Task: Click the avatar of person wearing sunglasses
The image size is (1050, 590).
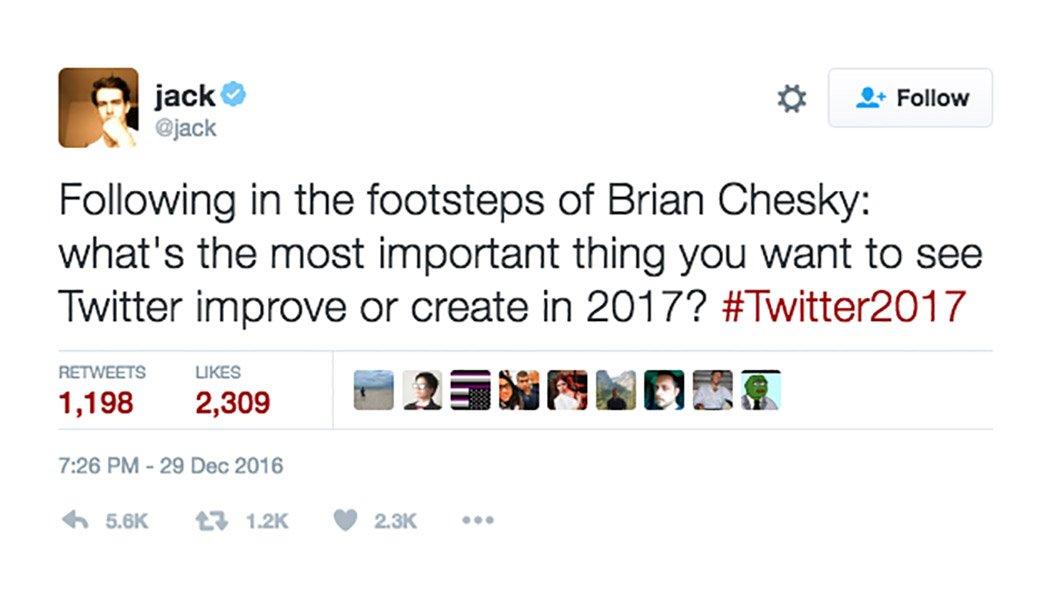Action: 518,390
